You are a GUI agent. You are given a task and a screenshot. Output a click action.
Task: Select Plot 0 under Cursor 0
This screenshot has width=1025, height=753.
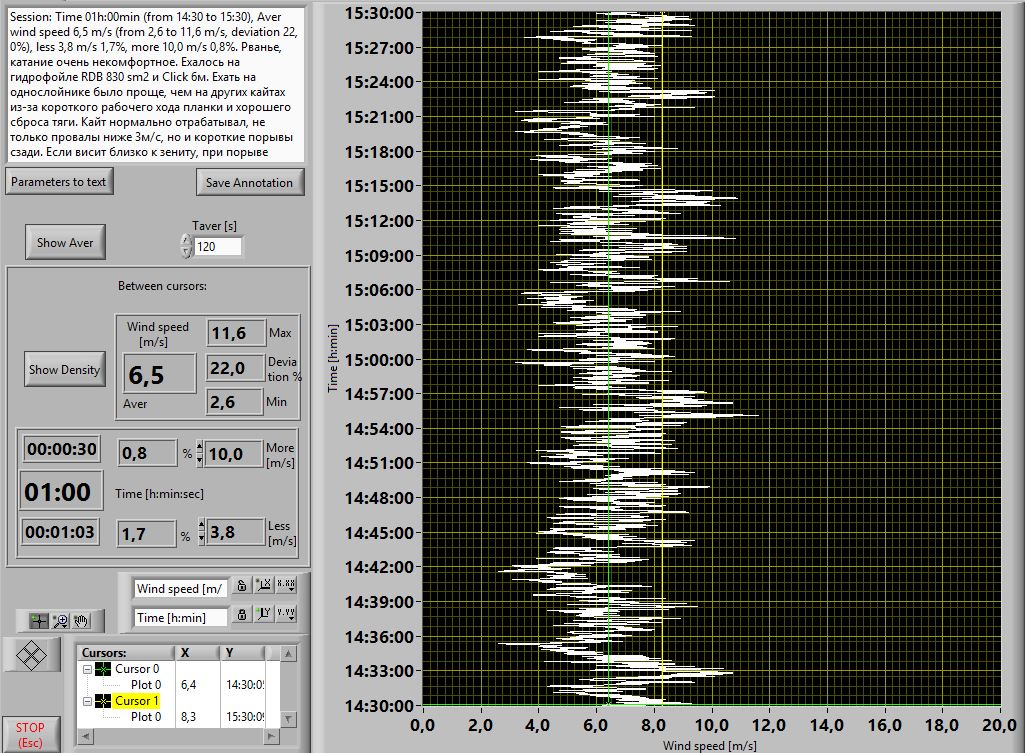(x=145, y=685)
